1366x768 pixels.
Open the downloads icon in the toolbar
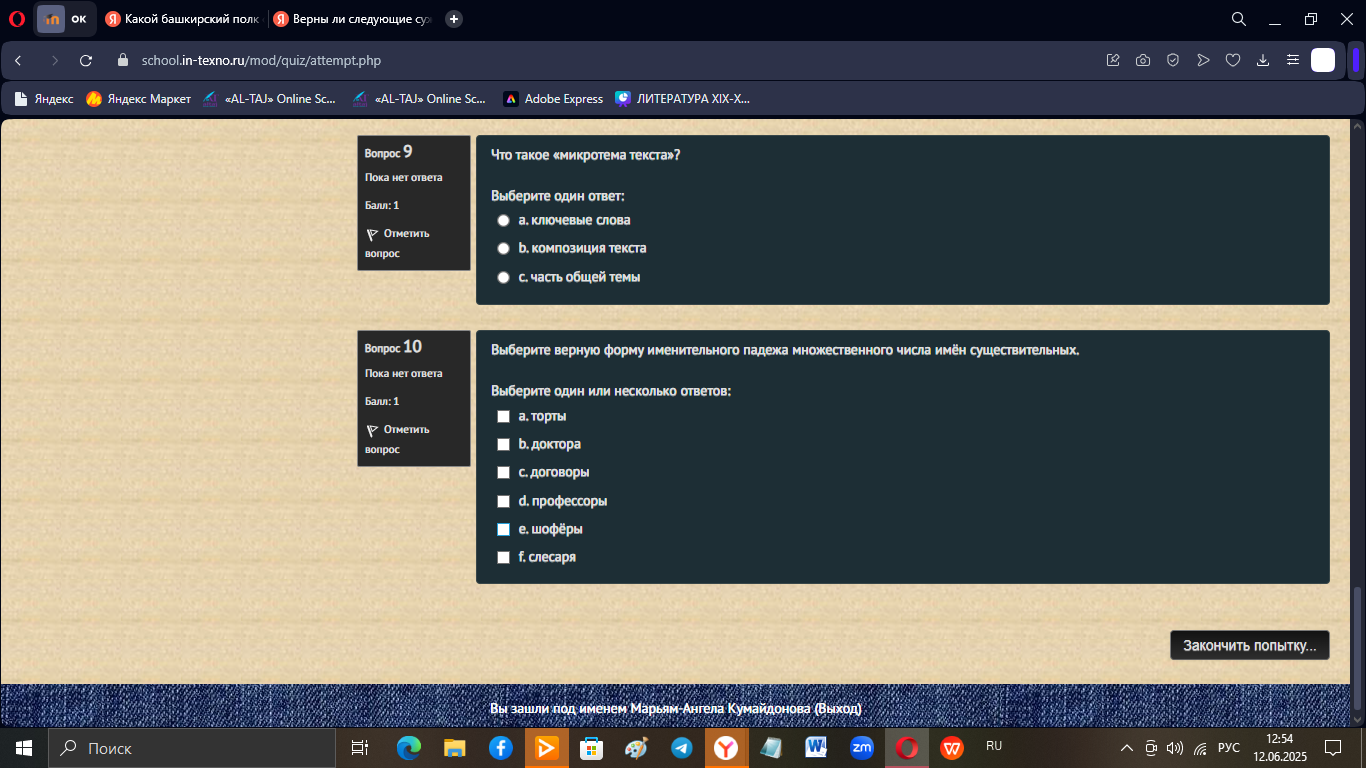point(1263,60)
